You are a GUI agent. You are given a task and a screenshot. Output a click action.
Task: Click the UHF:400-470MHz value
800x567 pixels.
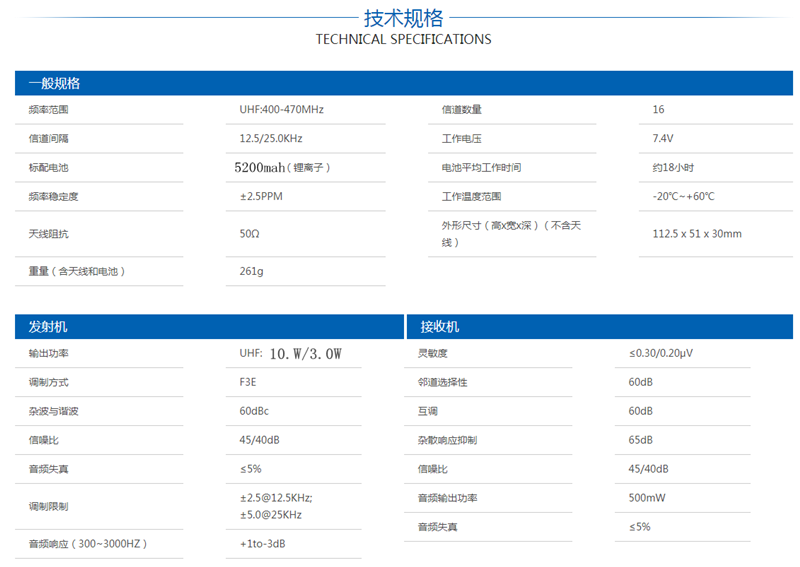pos(282,110)
